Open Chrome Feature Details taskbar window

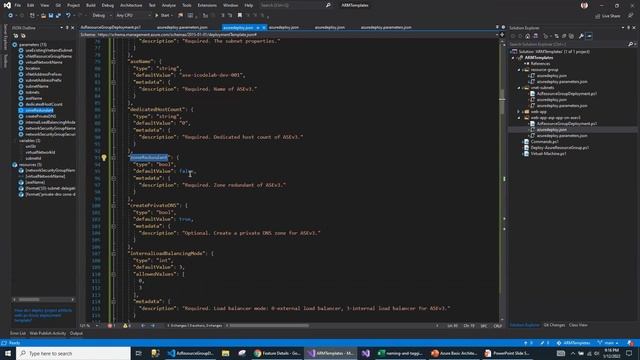[x=277, y=353]
